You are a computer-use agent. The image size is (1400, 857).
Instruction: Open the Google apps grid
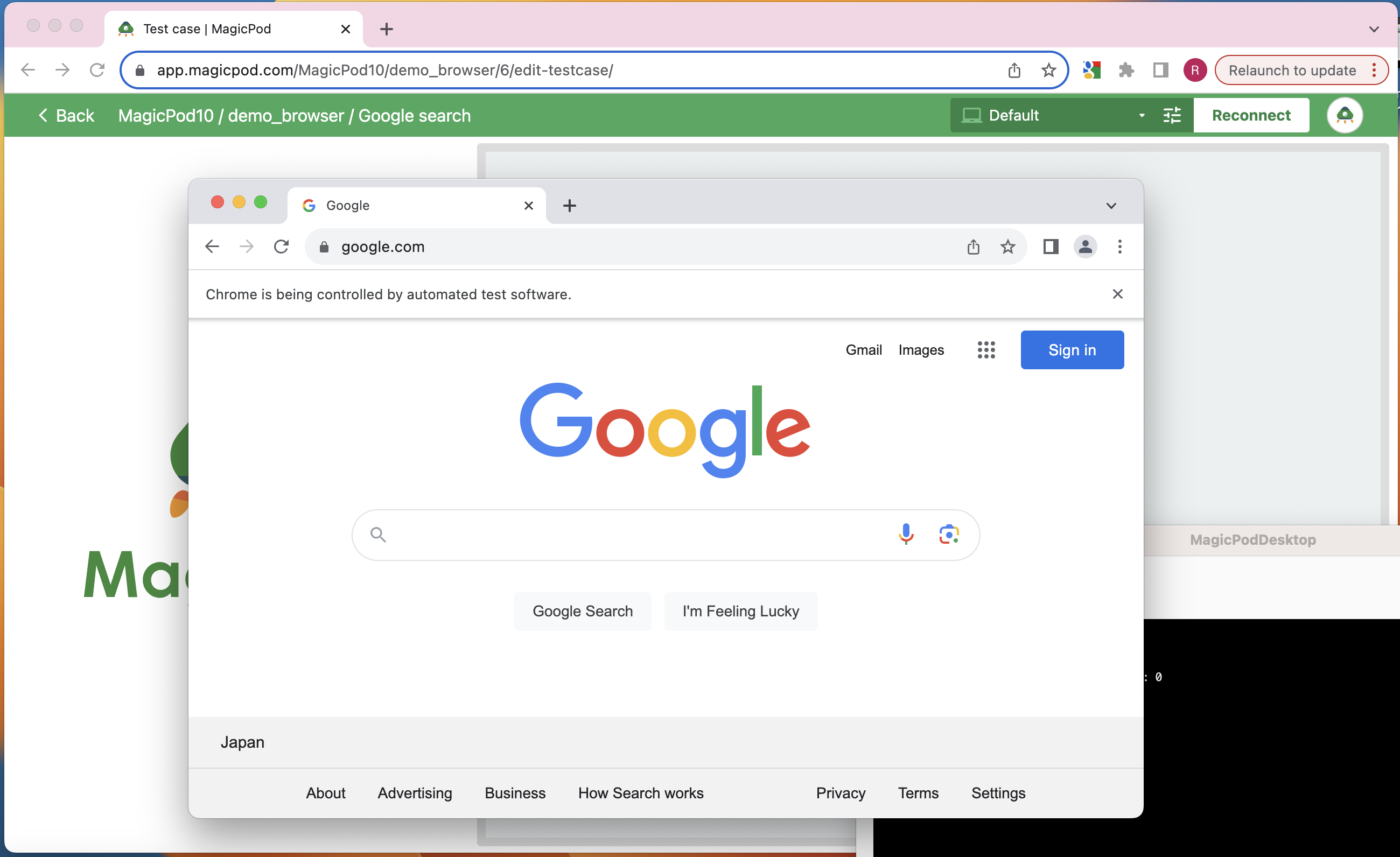986,349
